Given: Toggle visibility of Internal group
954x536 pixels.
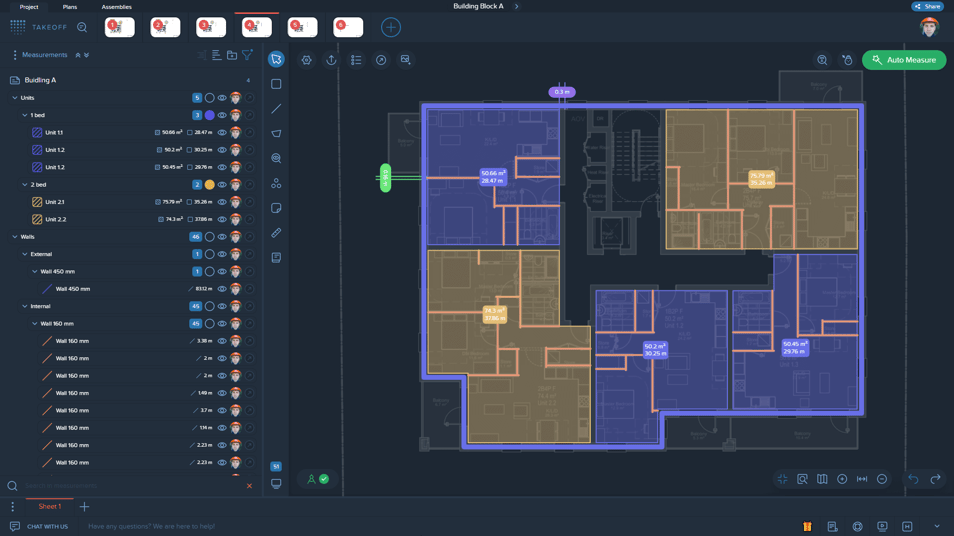Looking at the screenshot, I should point(222,306).
